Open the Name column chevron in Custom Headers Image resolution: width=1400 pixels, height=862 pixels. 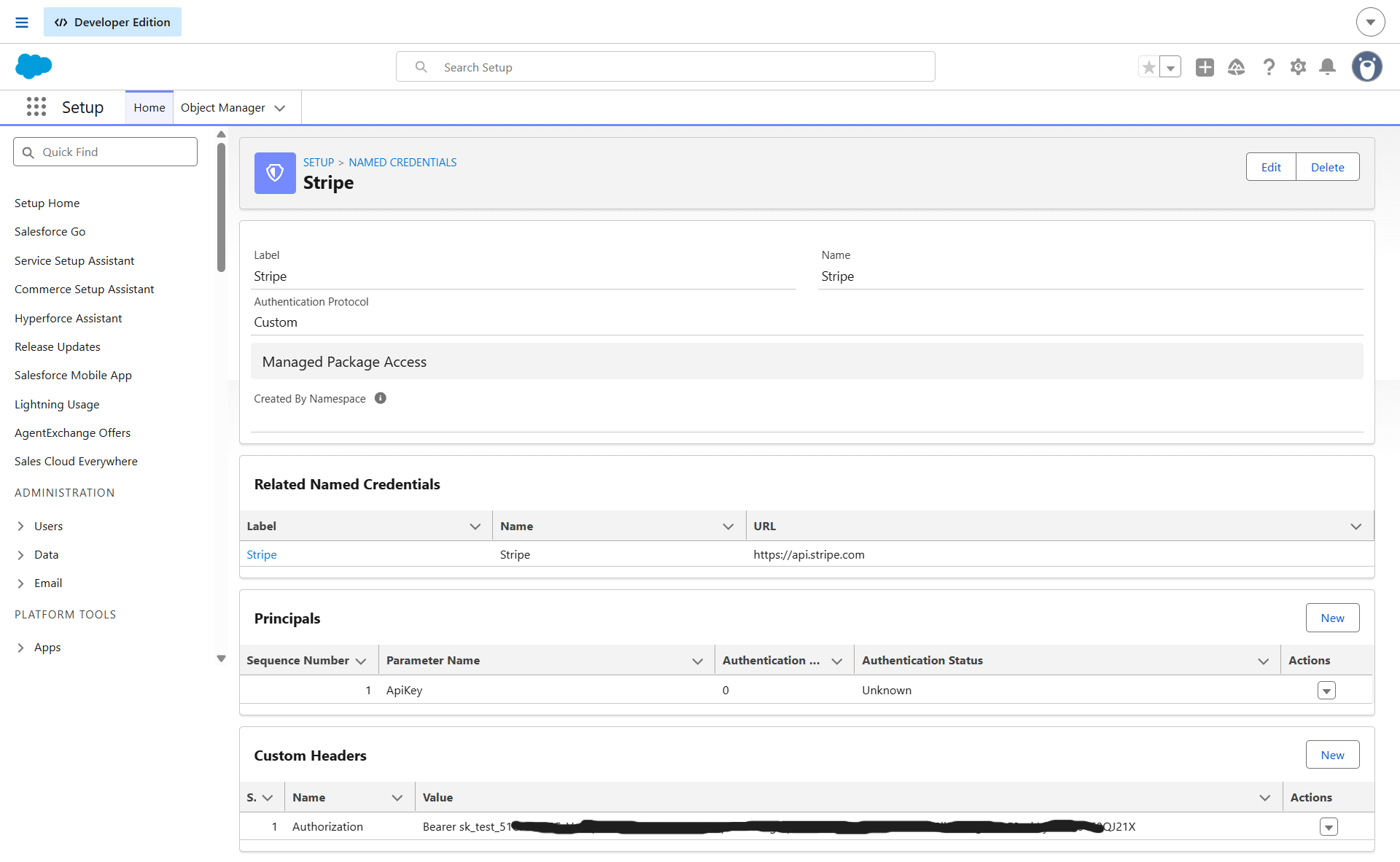tap(397, 798)
